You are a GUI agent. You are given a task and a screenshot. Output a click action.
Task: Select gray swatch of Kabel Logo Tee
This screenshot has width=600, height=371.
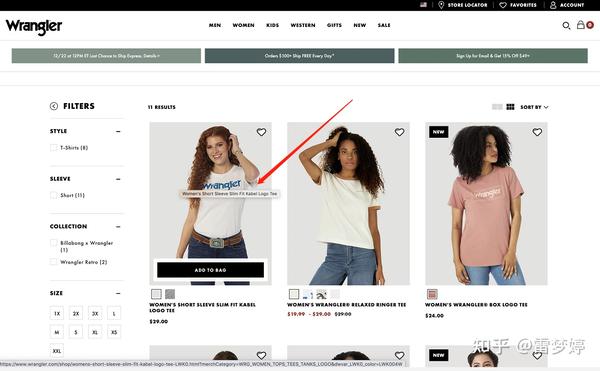170,294
